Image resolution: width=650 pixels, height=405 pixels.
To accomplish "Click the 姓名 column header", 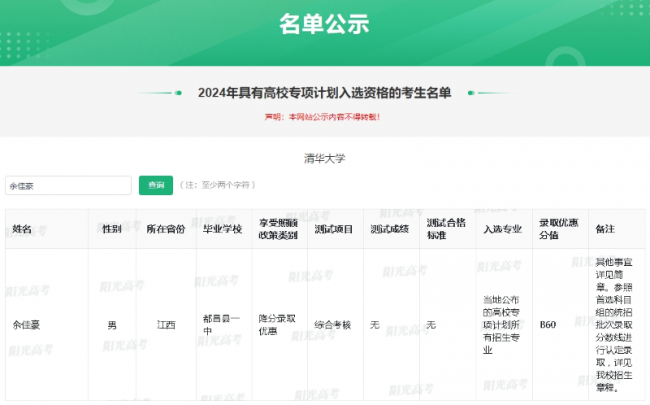I will [x=22, y=229].
